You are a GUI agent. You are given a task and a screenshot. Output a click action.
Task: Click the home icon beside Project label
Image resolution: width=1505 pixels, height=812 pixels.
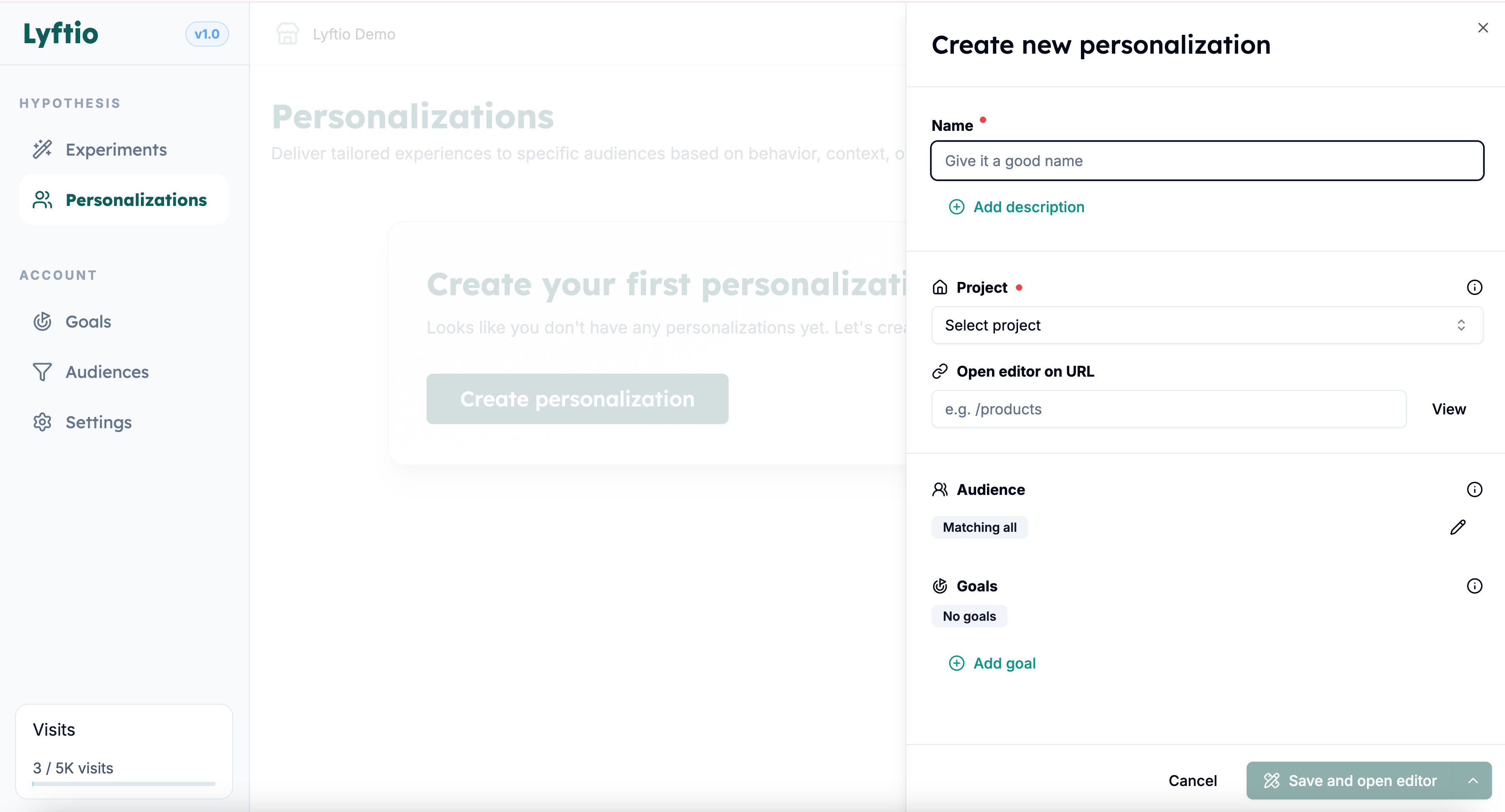pyautogui.click(x=940, y=287)
